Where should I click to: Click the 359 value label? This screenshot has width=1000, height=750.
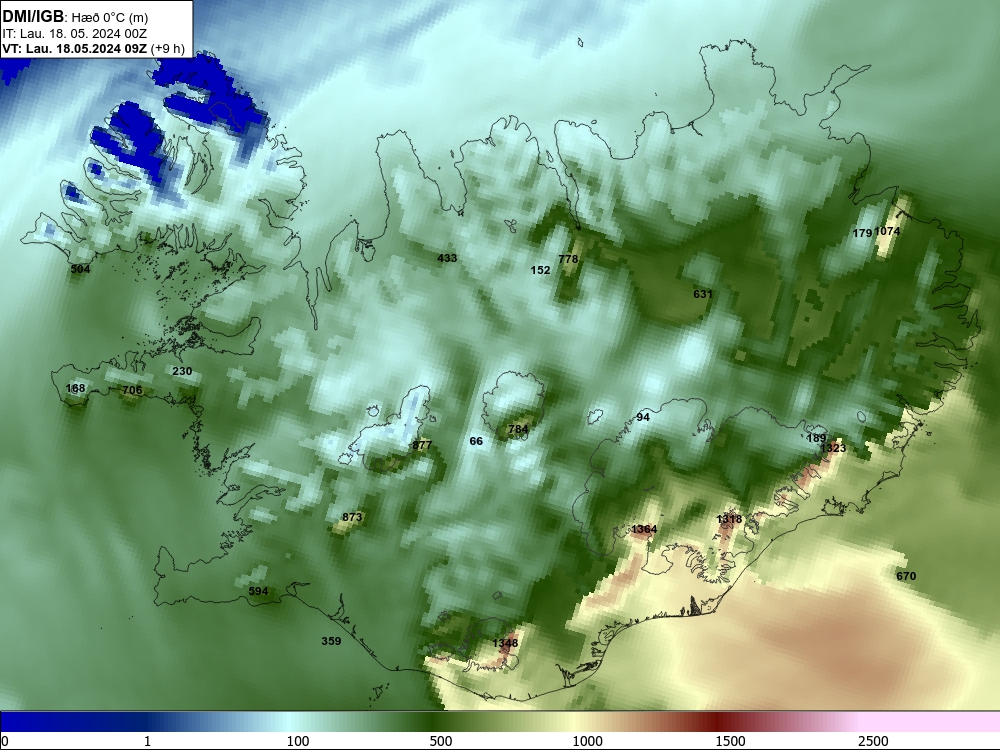coord(331,641)
